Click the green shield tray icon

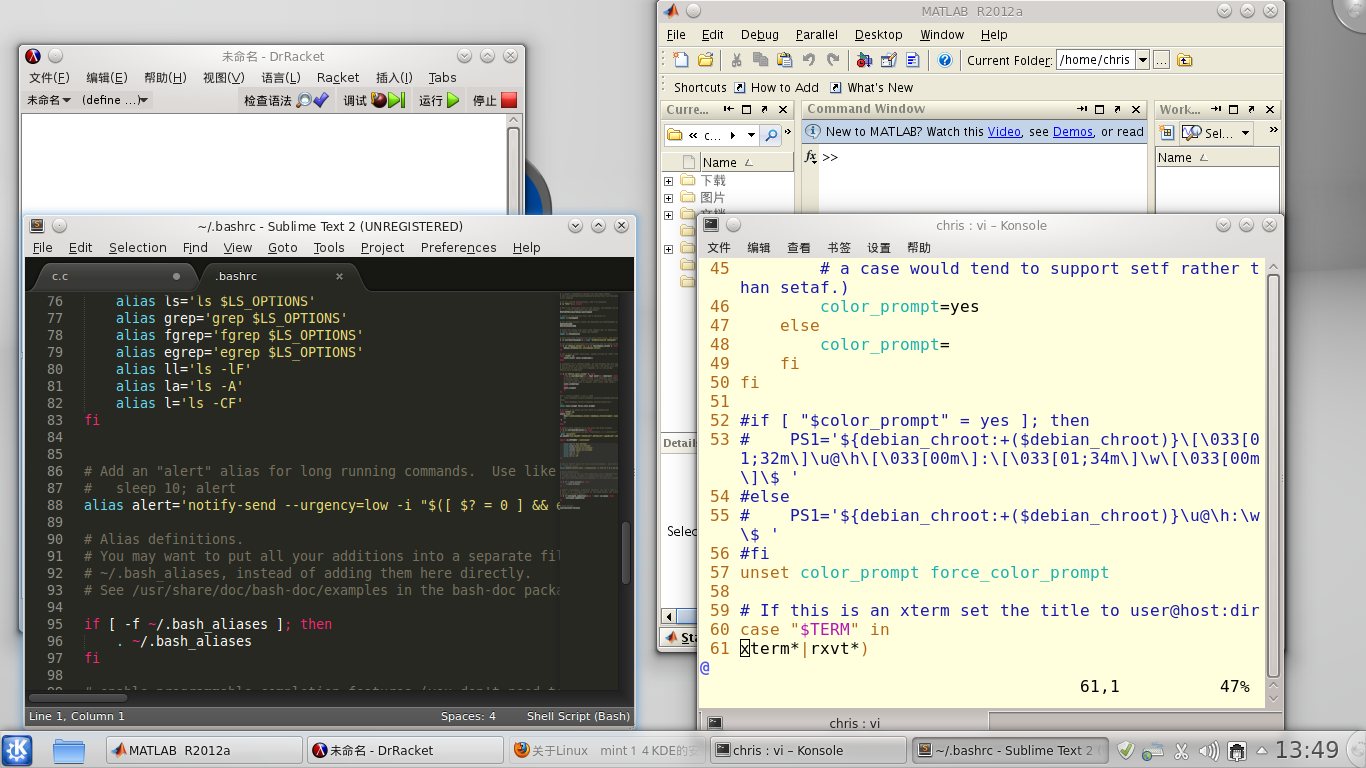[1125, 750]
